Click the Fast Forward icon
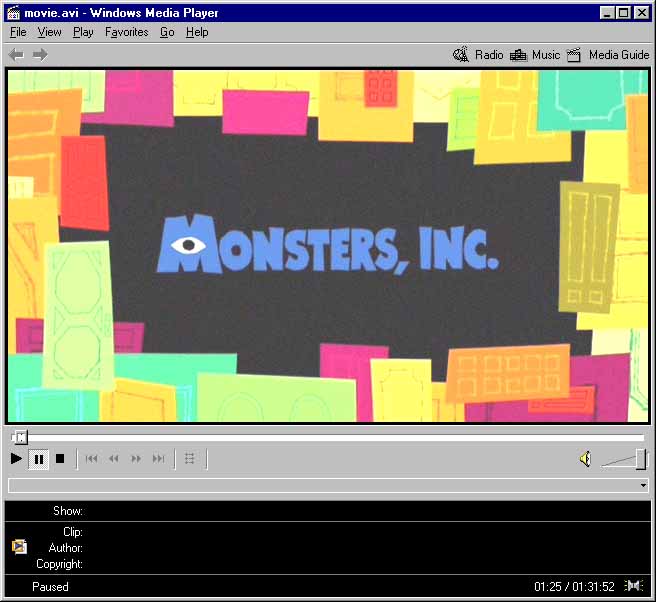The width and height of the screenshot is (656, 602). [x=136, y=459]
